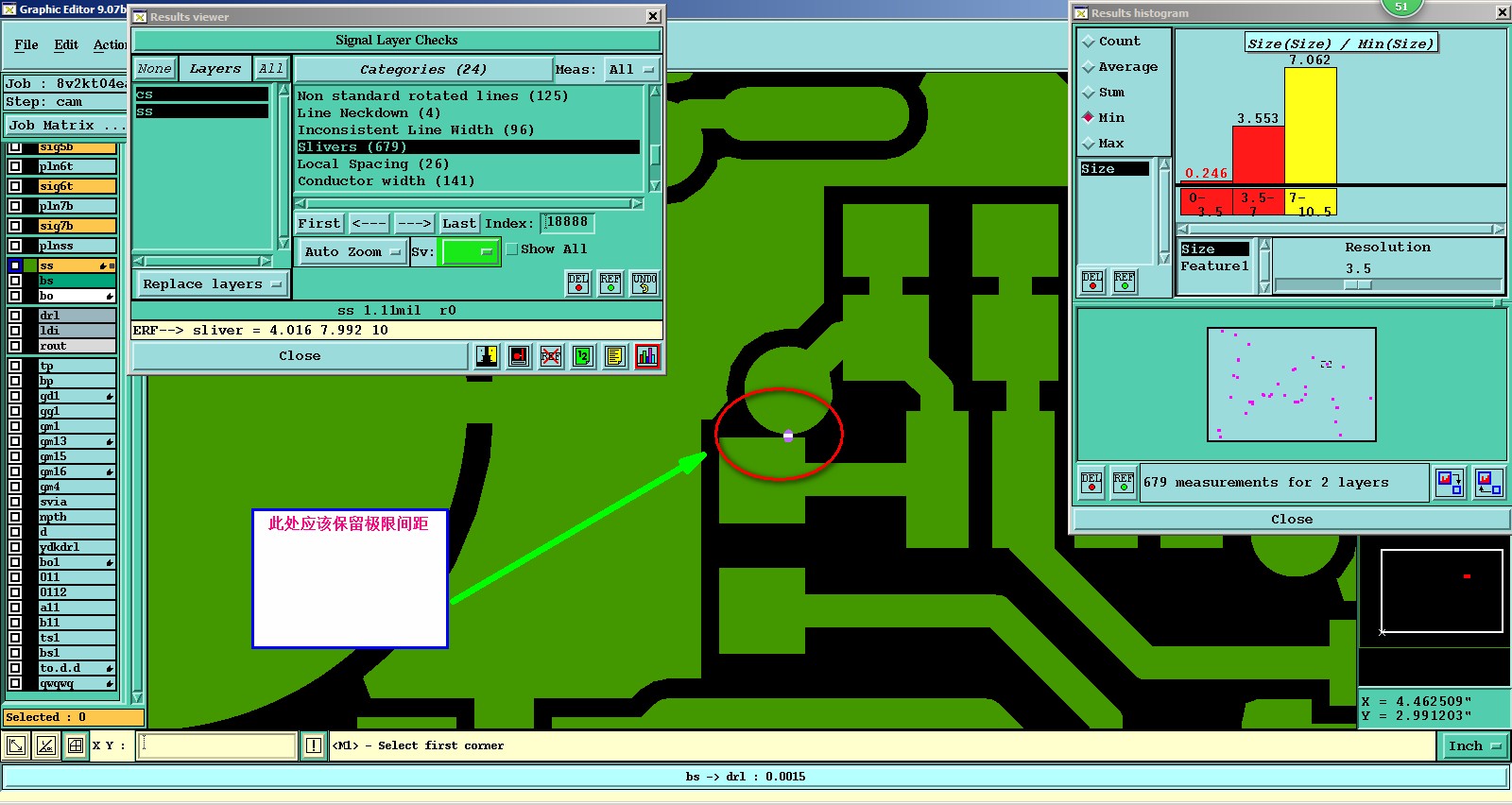Viewport: 1512px width, 805px height.
Task: Click measurement location map thumbnail
Action: coord(1291,385)
